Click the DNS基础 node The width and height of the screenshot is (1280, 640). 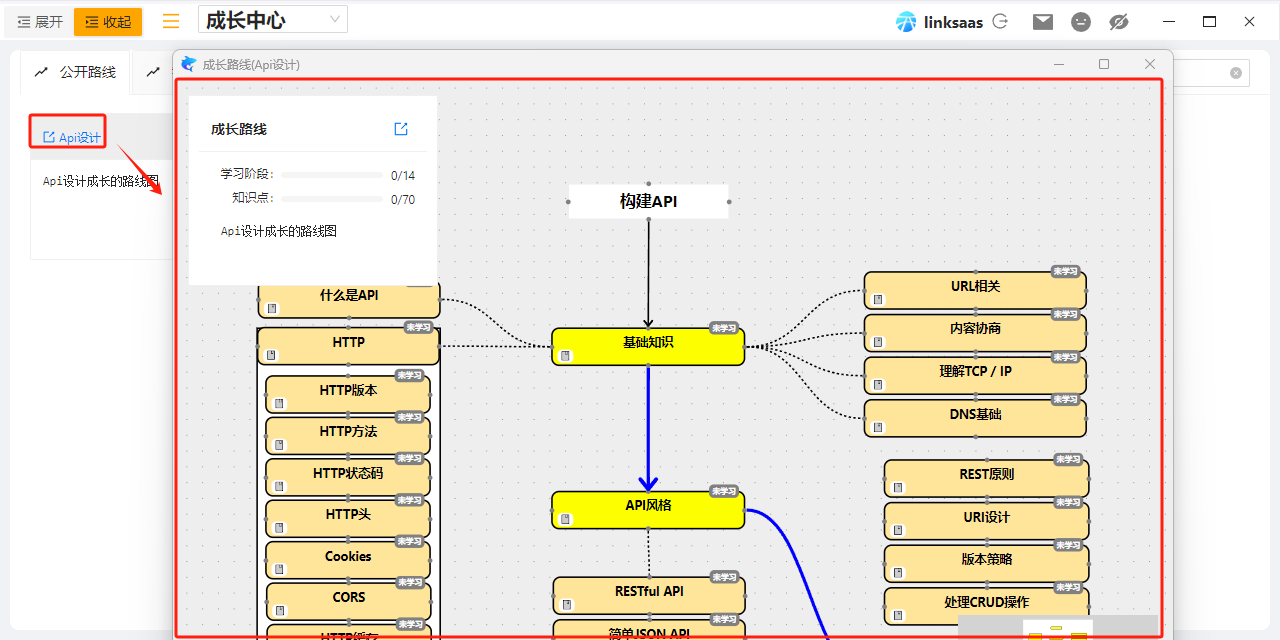click(x=975, y=418)
